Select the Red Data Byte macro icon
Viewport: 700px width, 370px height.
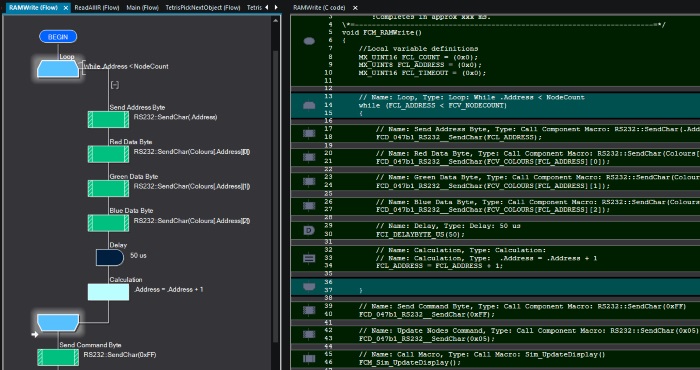tap(108, 154)
